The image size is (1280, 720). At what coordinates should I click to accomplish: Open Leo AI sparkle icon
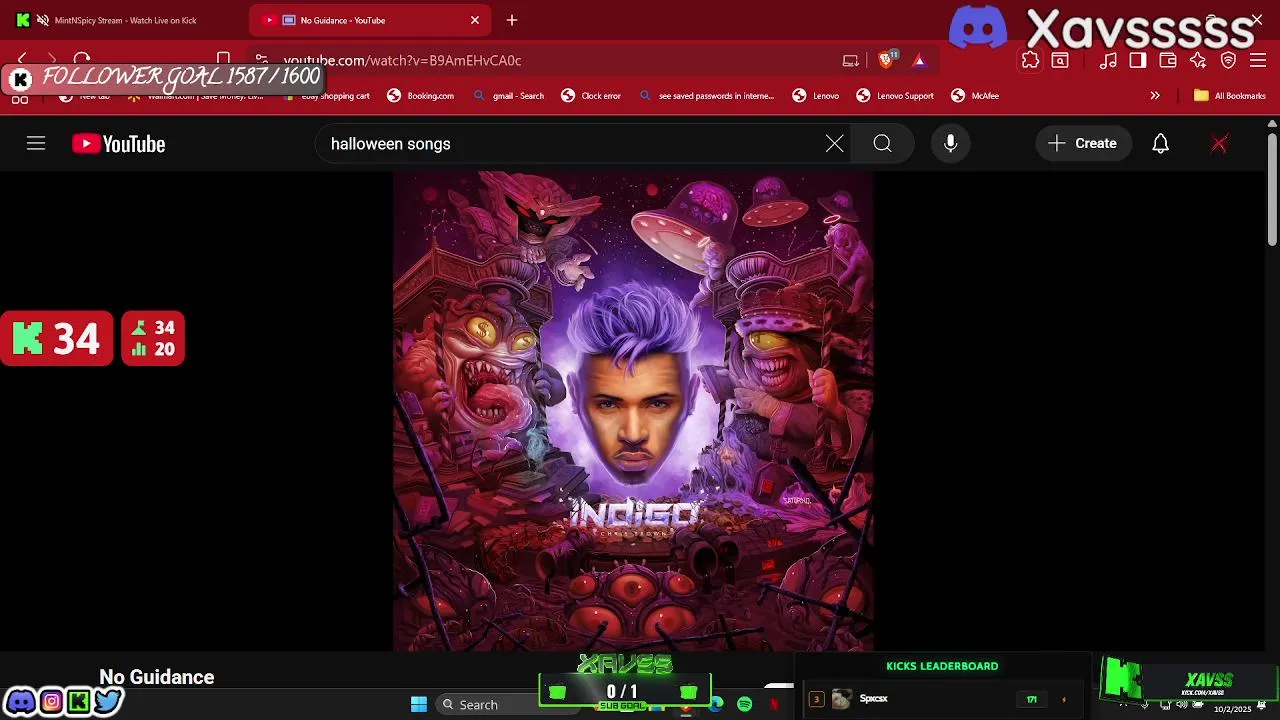pyautogui.click(x=1198, y=60)
